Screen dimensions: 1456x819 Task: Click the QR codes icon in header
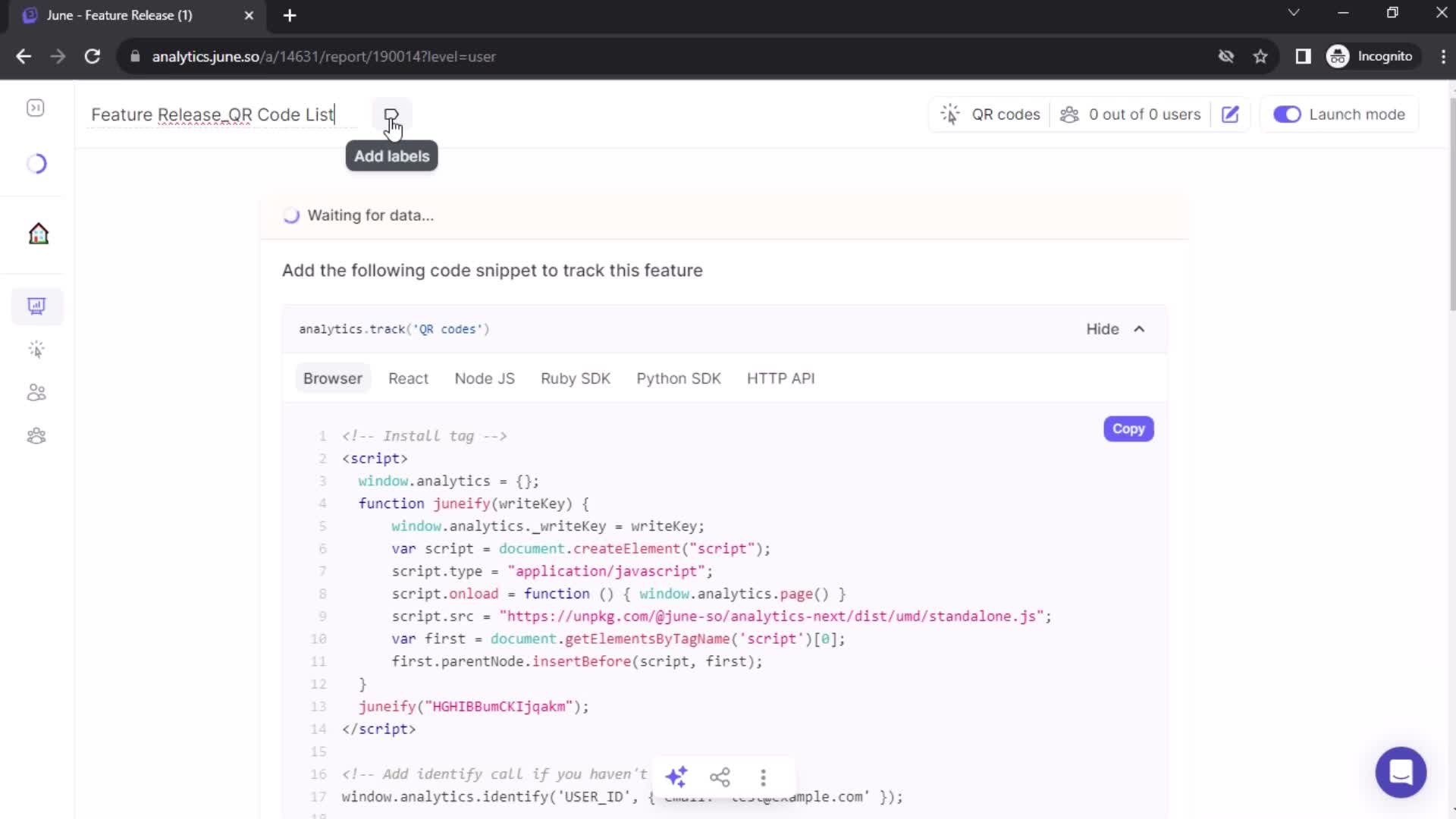(x=951, y=114)
